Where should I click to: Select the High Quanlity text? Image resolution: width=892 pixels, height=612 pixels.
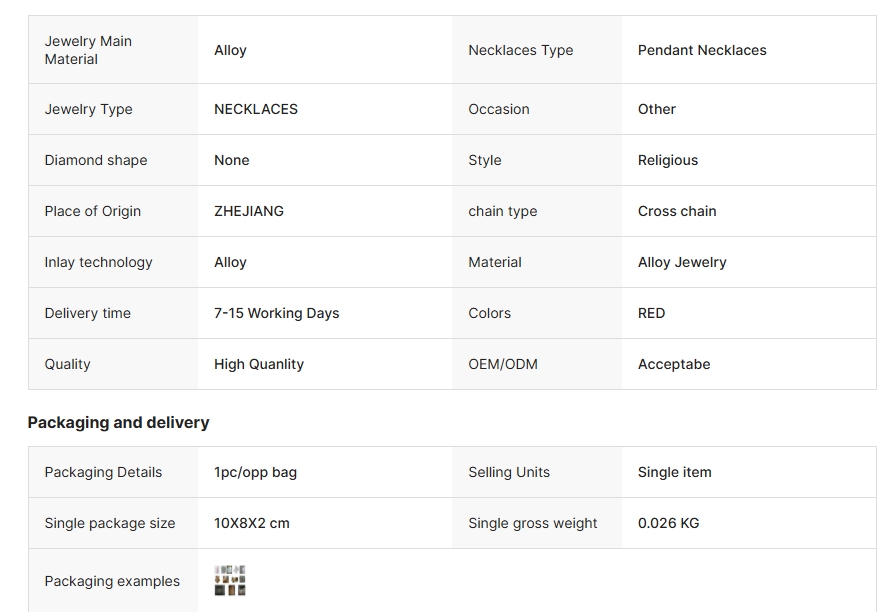259,365
